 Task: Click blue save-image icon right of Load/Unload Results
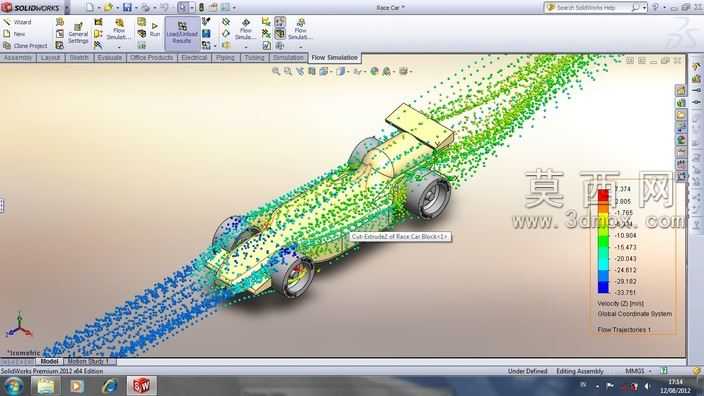coord(206,33)
